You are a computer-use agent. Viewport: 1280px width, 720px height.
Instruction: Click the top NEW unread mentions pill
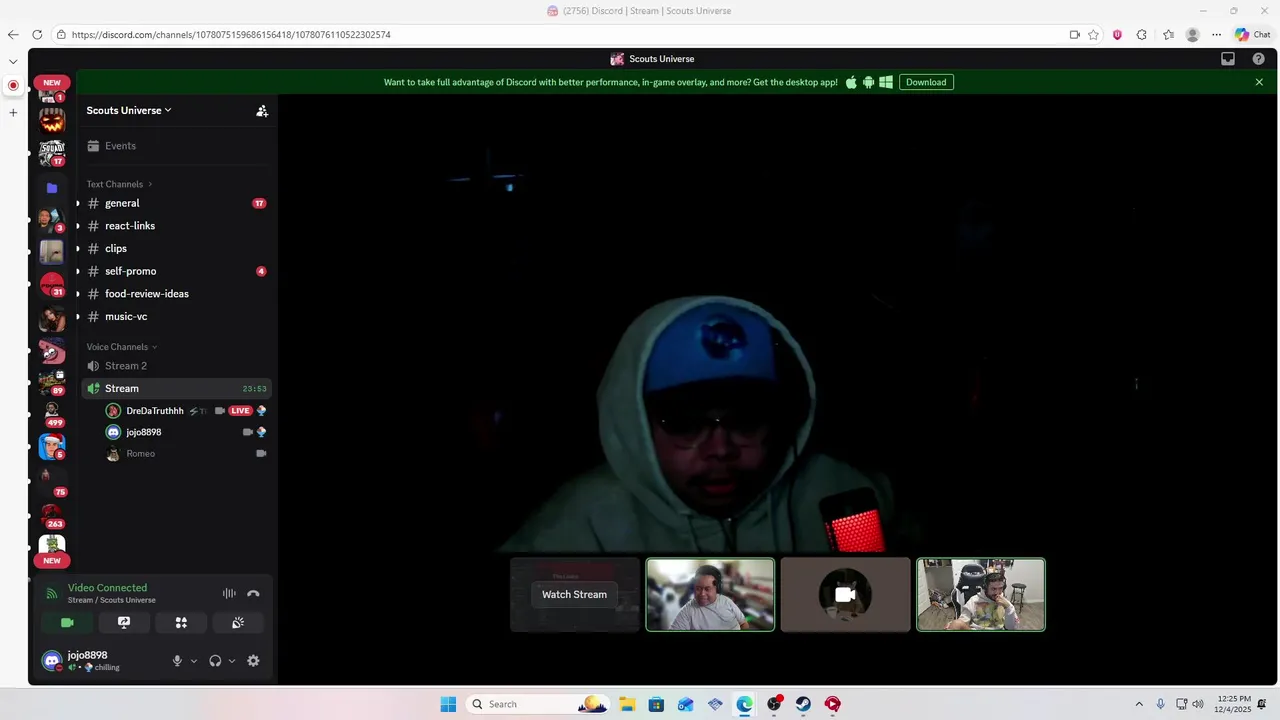[x=52, y=83]
